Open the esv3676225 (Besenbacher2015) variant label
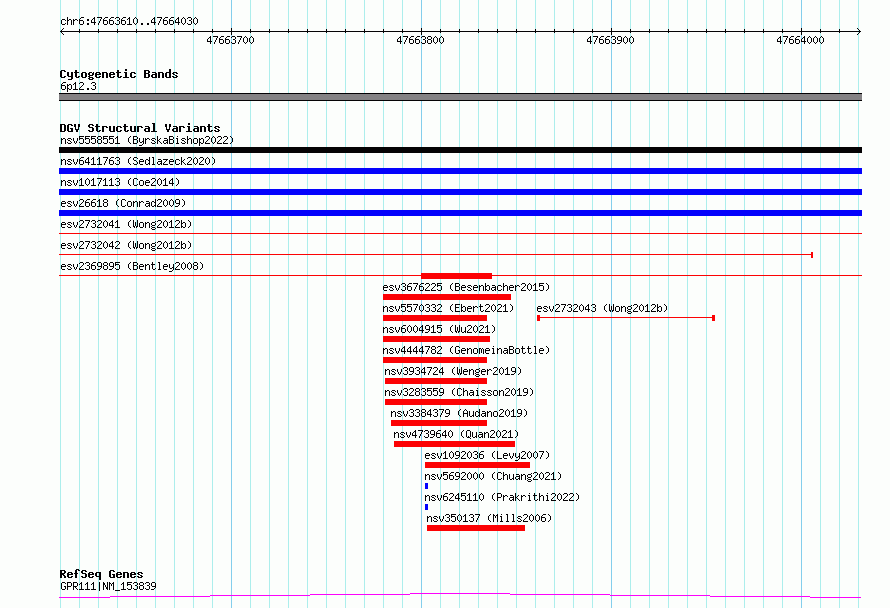This screenshot has height=608, width=890. tap(466, 287)
